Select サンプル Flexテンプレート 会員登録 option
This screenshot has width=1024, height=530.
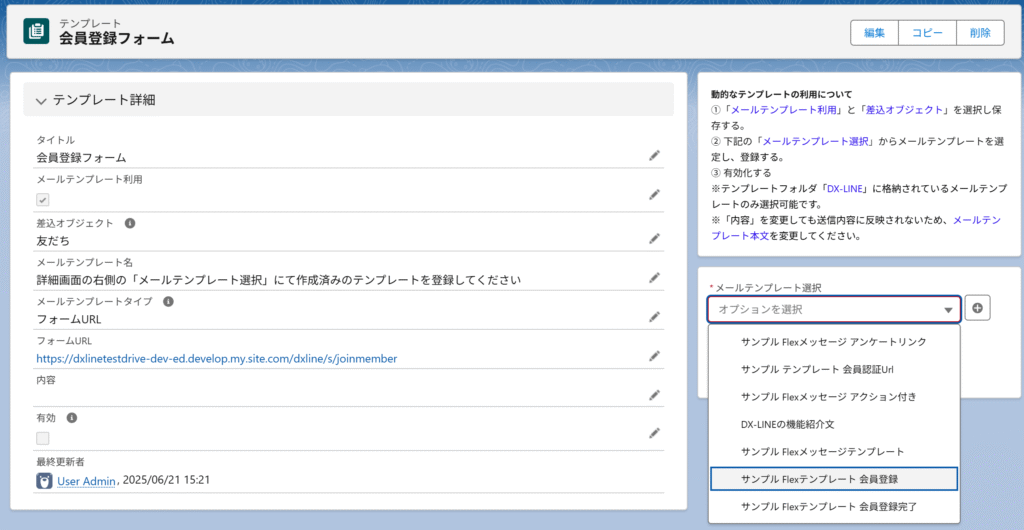point(834,479)
